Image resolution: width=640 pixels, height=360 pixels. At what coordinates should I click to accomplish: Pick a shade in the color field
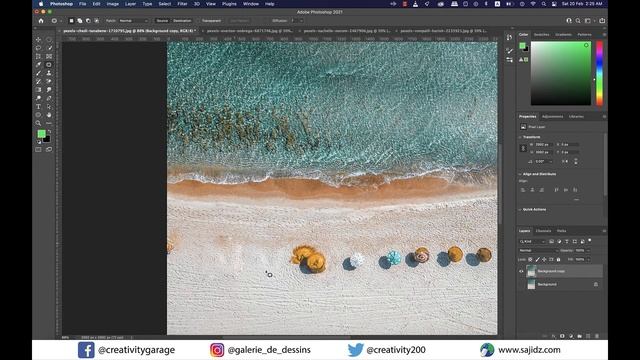pos(560,73)
